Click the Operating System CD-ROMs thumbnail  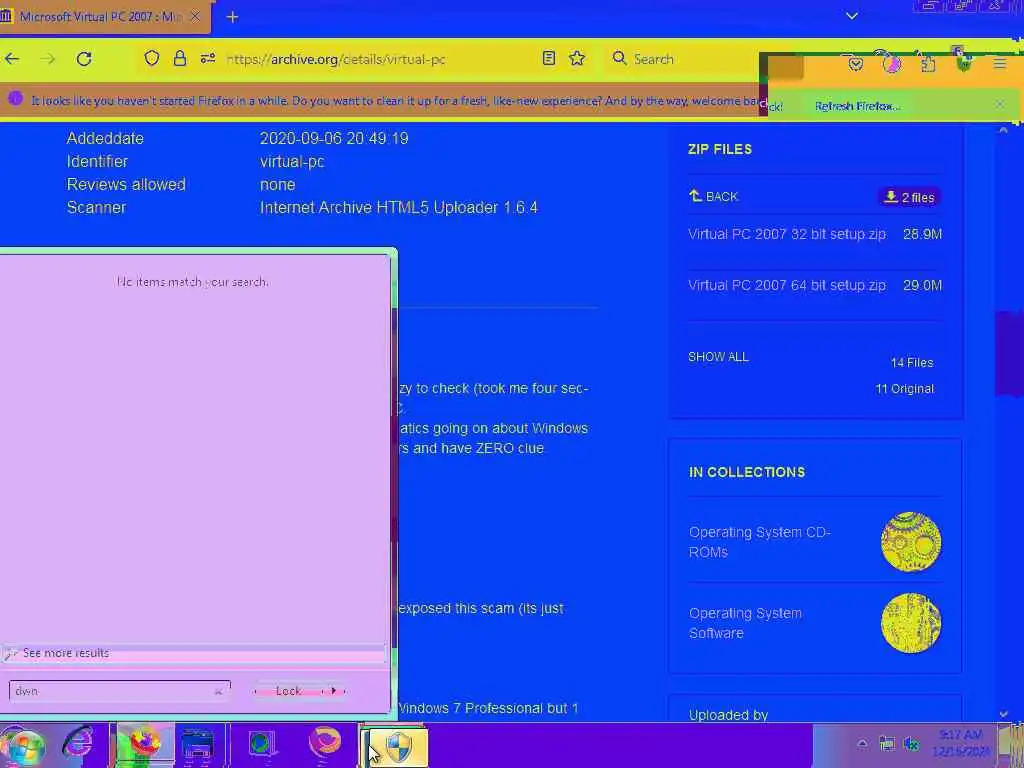911,541
